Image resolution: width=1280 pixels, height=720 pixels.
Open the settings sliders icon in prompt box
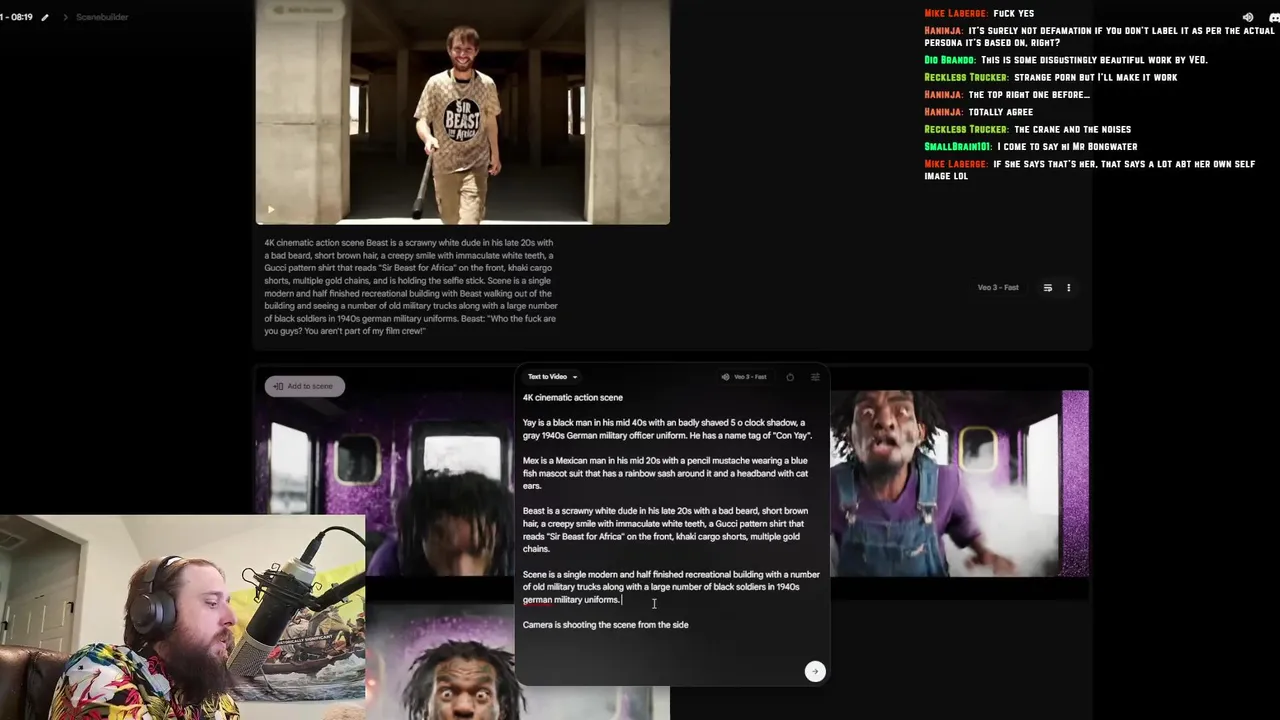pyautogui.click(x=815, y=377)
